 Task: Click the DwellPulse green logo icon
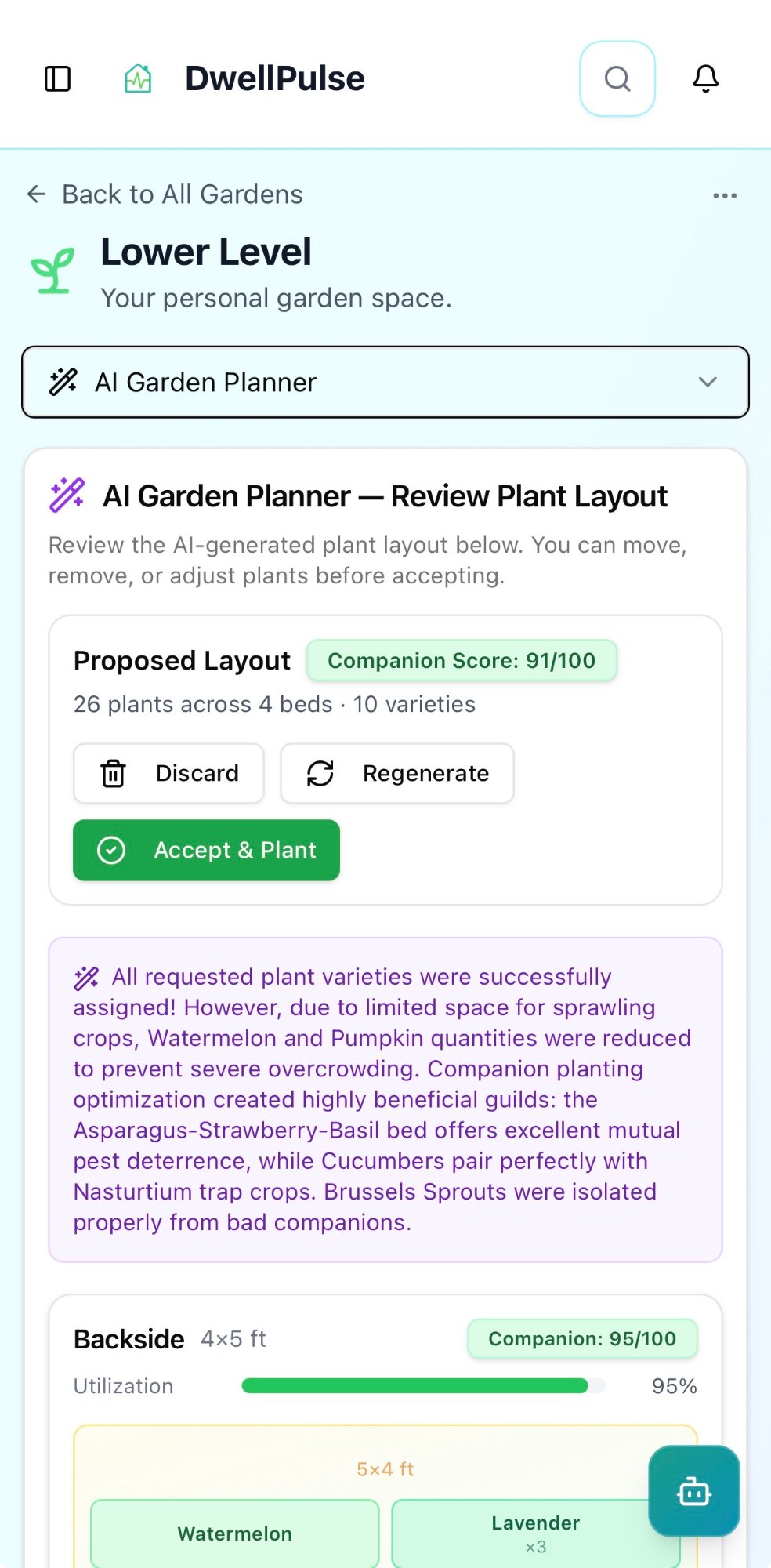pos(137,78)
